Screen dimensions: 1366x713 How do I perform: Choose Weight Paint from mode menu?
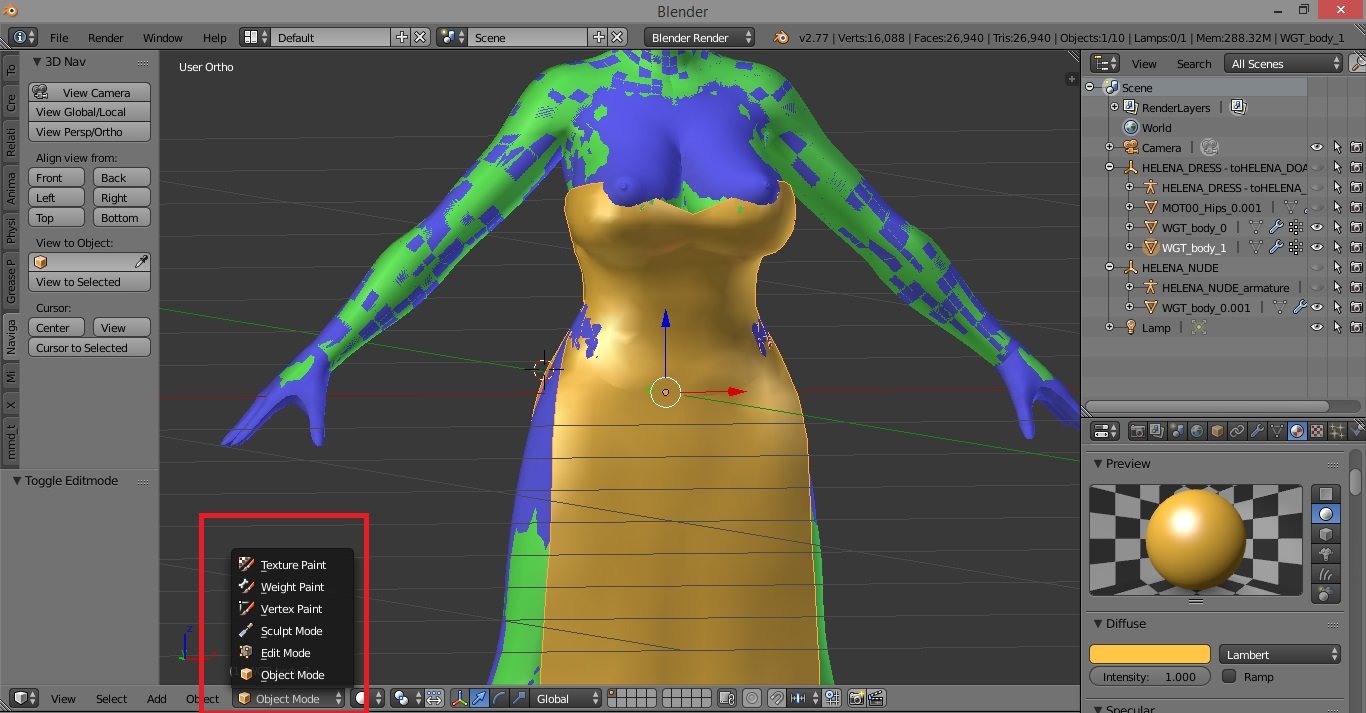[292, 587]
